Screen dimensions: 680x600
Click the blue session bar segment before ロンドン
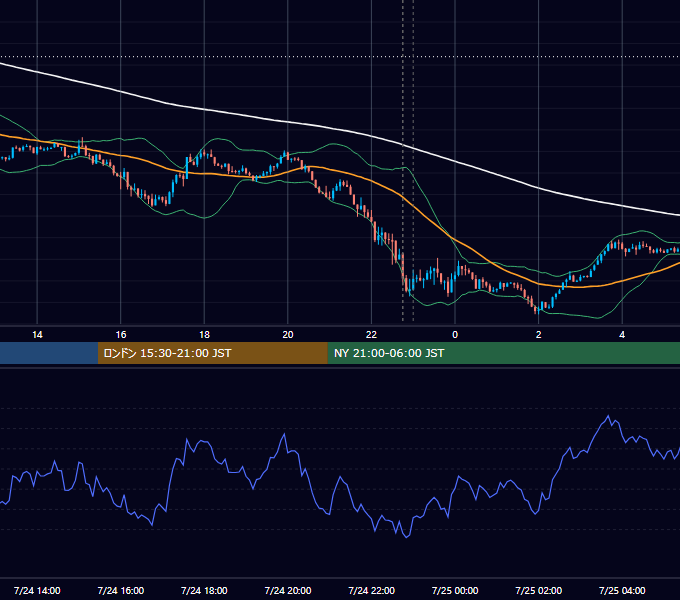(49, 353)
